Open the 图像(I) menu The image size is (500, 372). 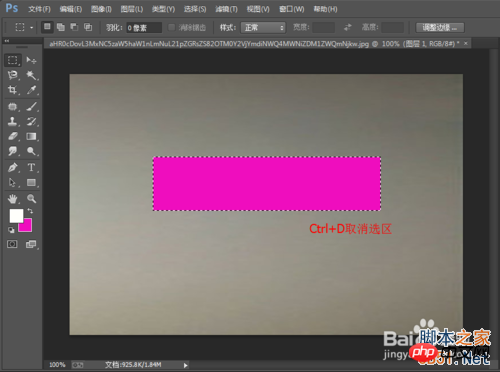(x=101, y=9)
